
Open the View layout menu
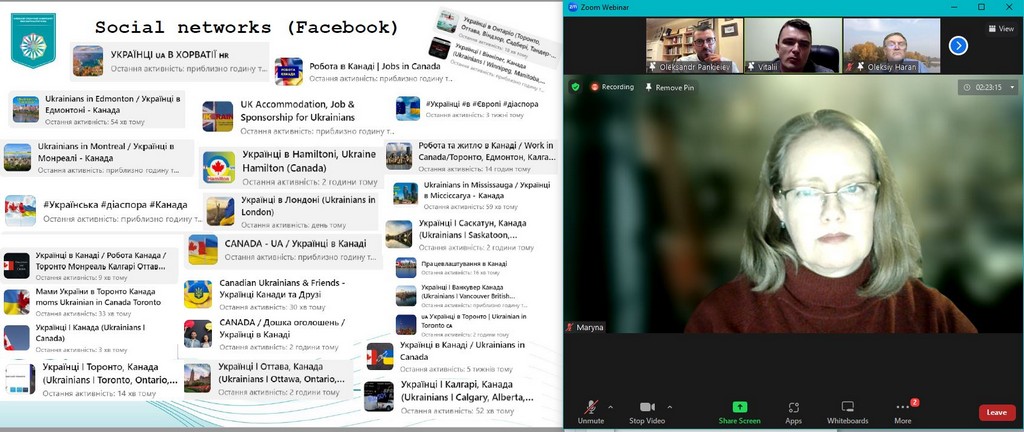[999, 29]
